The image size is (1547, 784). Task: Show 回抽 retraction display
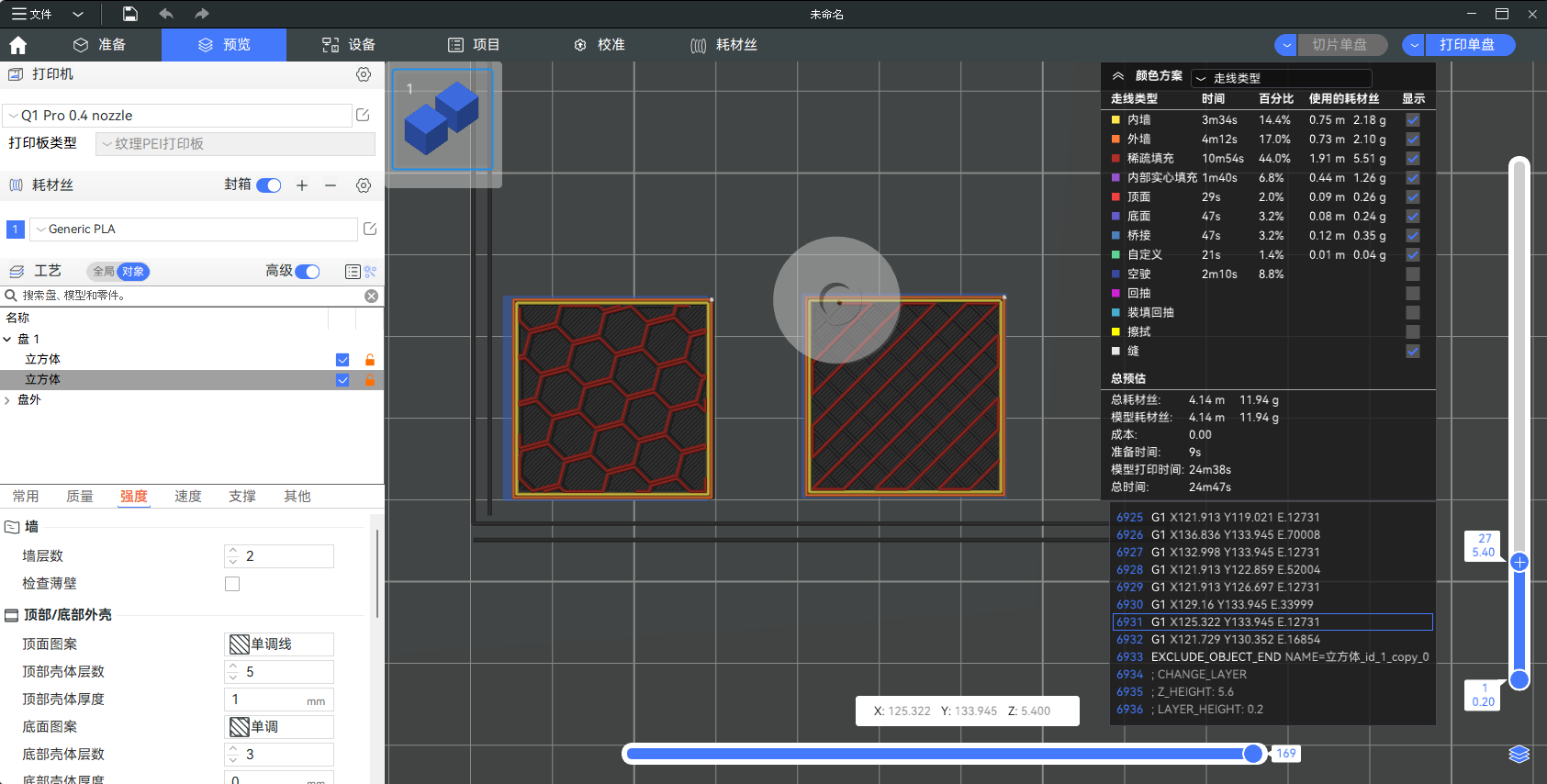point(1413,294)
